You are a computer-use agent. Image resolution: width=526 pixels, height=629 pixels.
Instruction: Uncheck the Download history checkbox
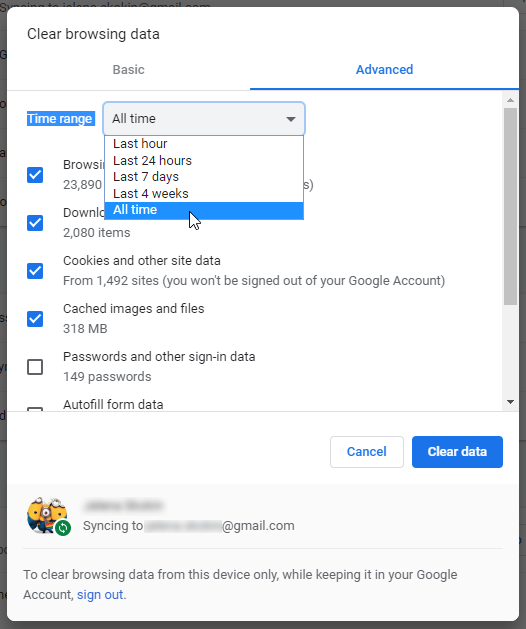35,223
